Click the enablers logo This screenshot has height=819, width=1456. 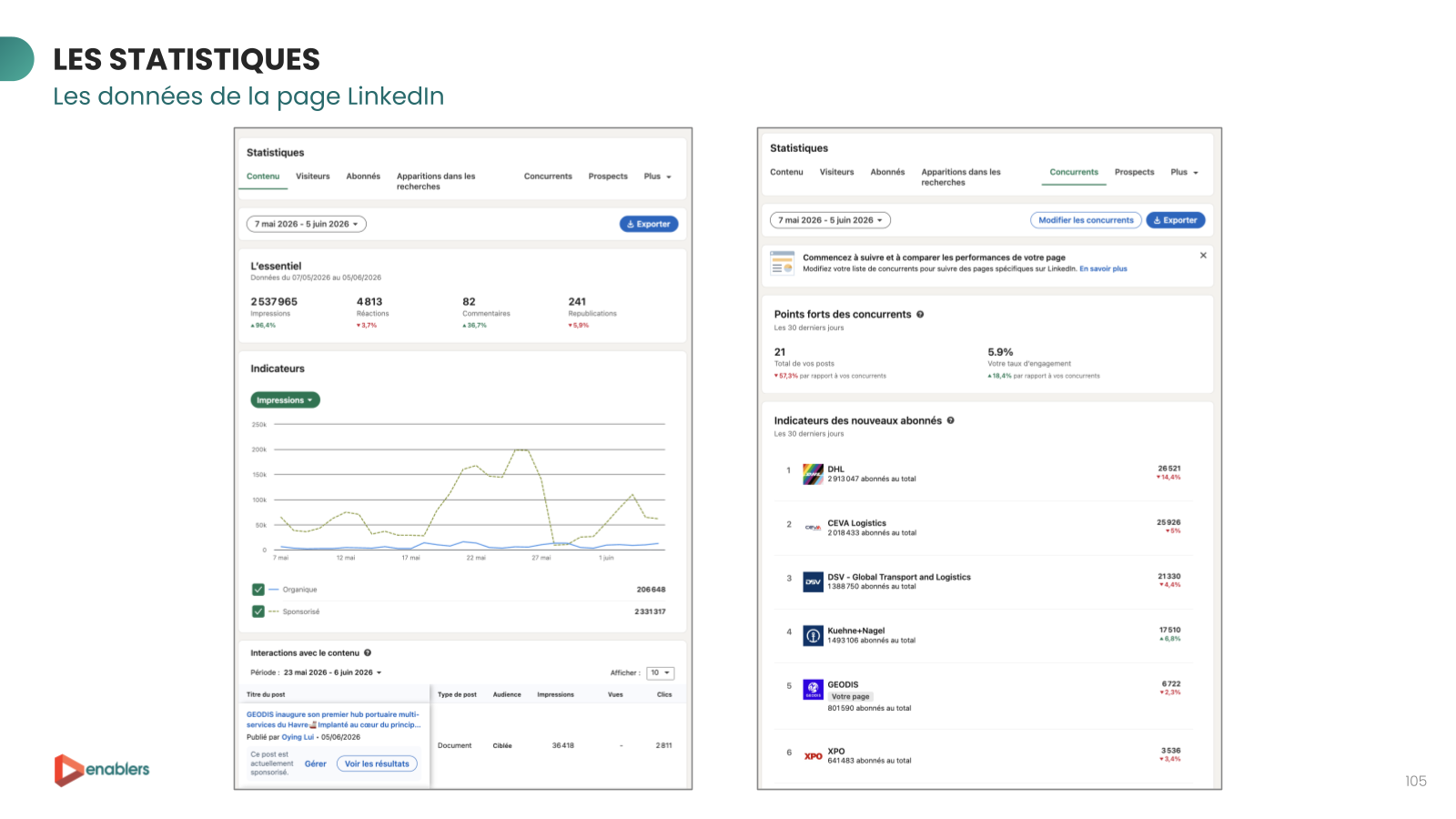pyautogui.click(x=101, y=770)
